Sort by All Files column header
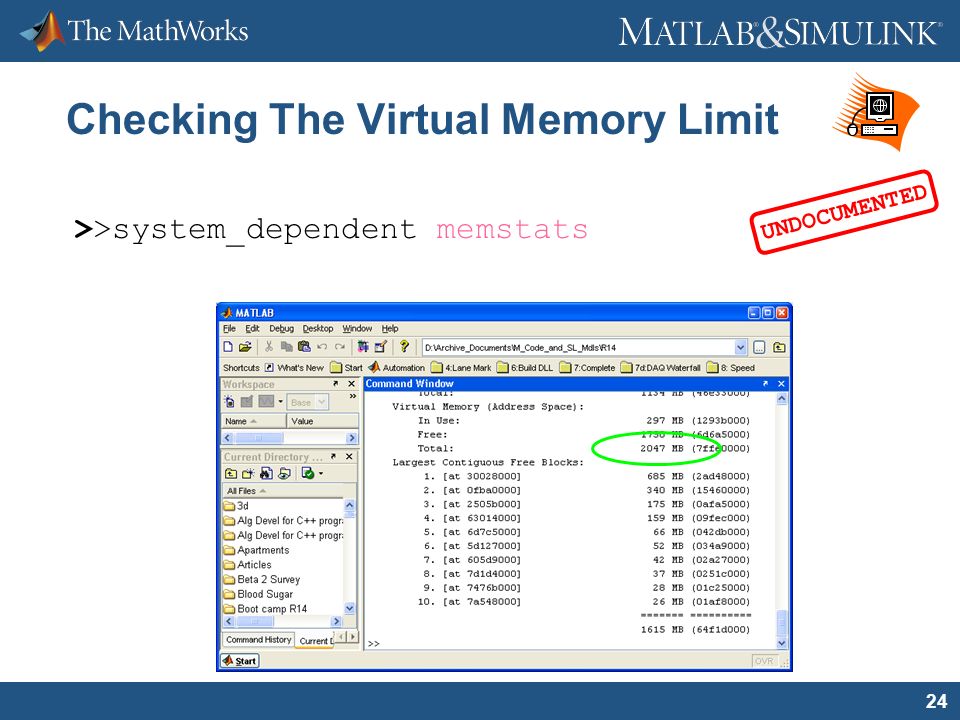 tap(247, 491)
